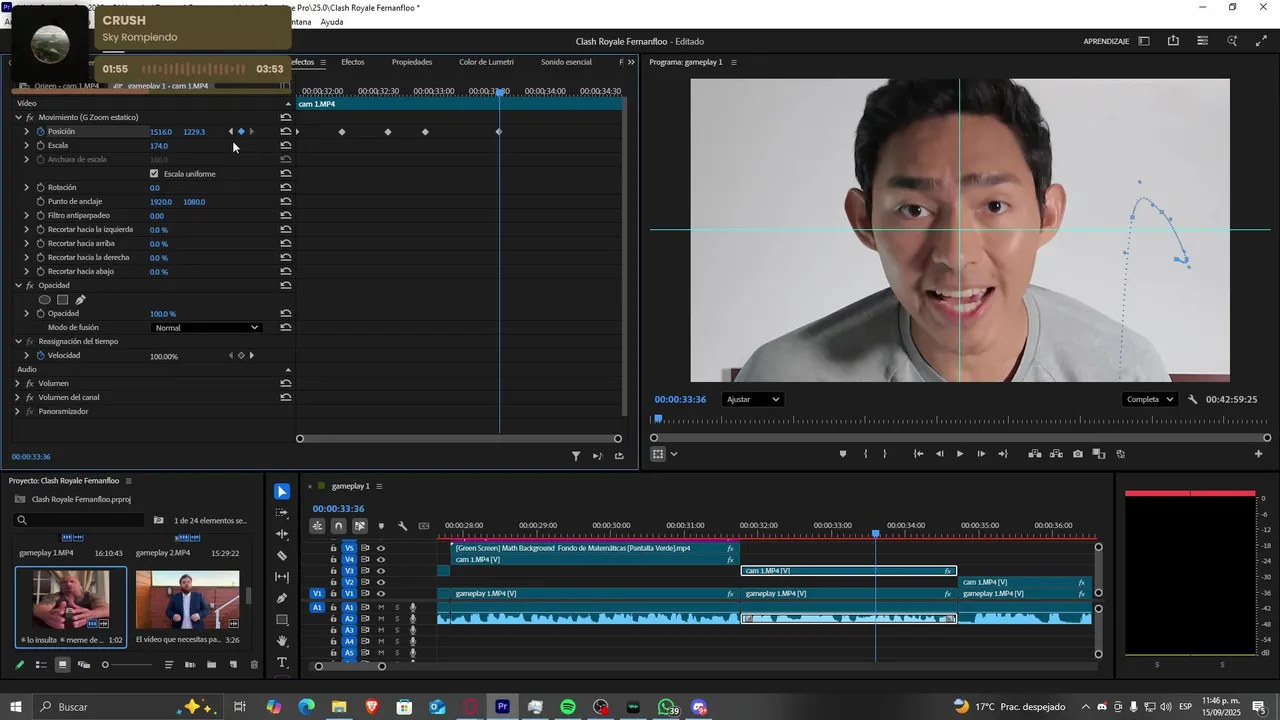Click the captions track CC button

coord(424,526)
